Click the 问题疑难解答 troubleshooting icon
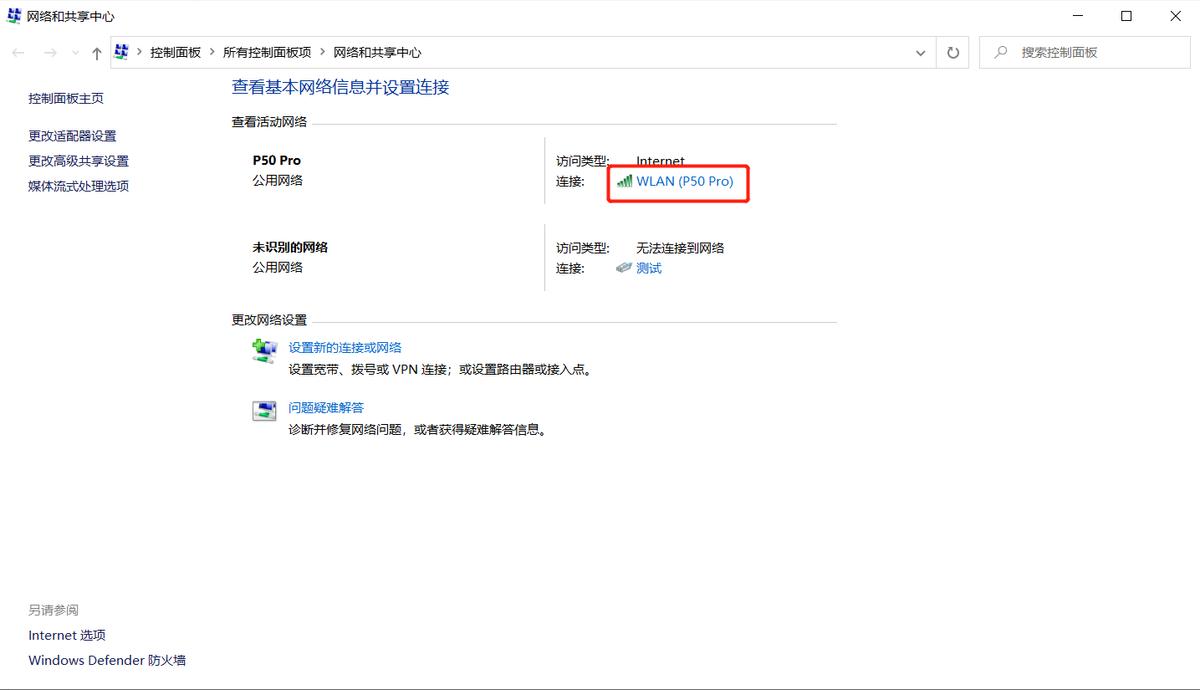The height and width of the screenshot is (690, 1200). click(263, 409)
